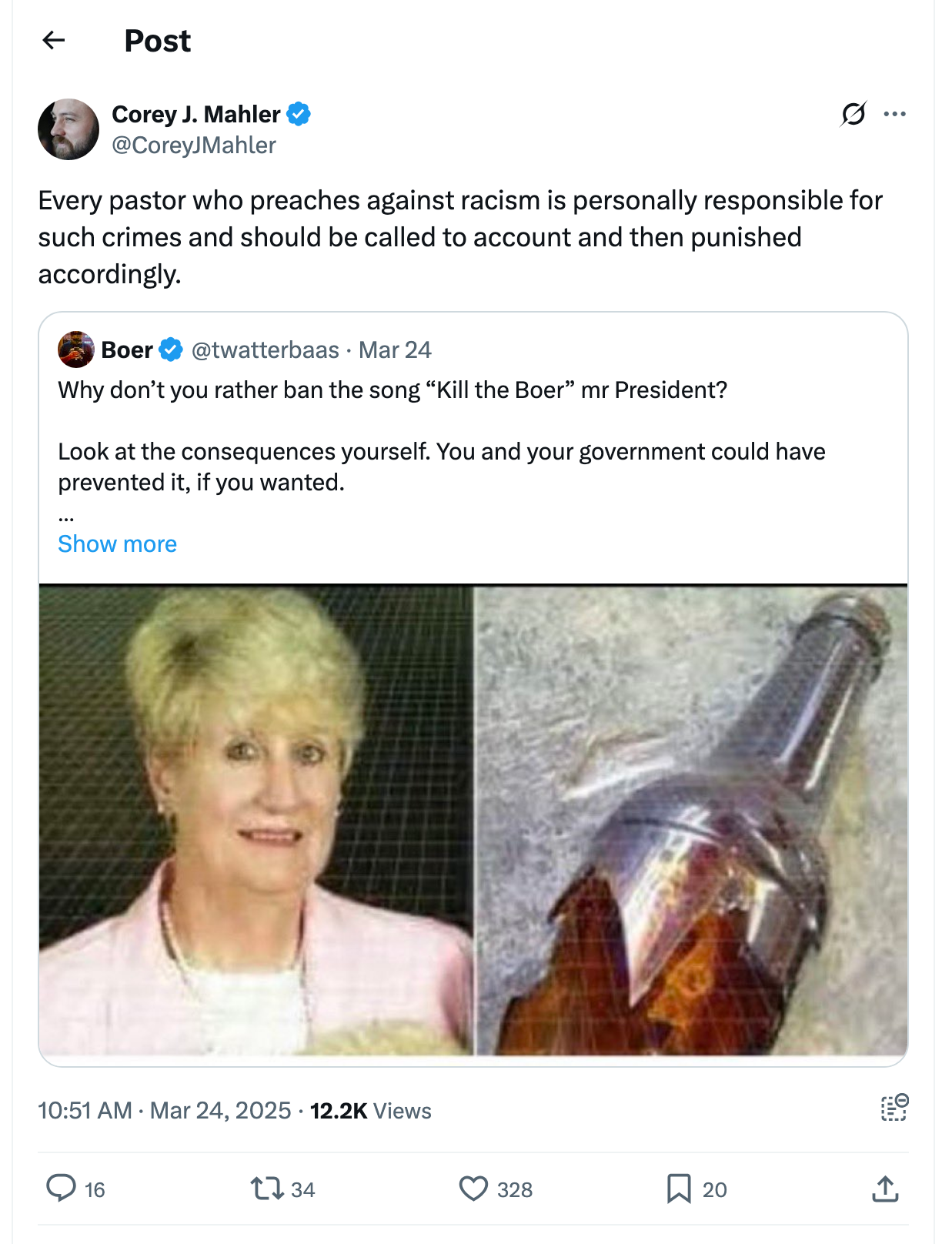The image size is (952, 1244).
Task: Bookmark this post
Action: [678, 1189]
